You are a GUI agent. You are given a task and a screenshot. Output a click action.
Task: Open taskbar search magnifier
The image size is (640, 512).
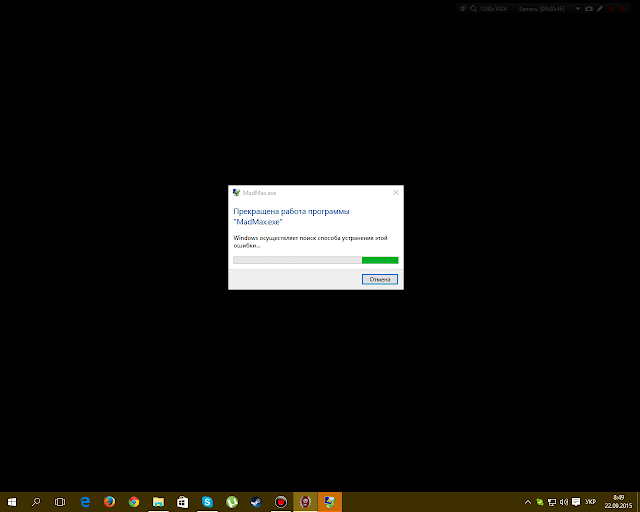36,502
